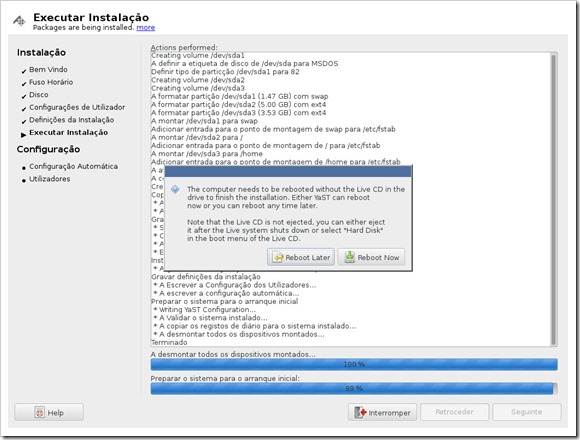Image resolution: width=580 pixels, height=440 pixels.
Task: Click the Configuração section heading
Action: pos(48,149)
